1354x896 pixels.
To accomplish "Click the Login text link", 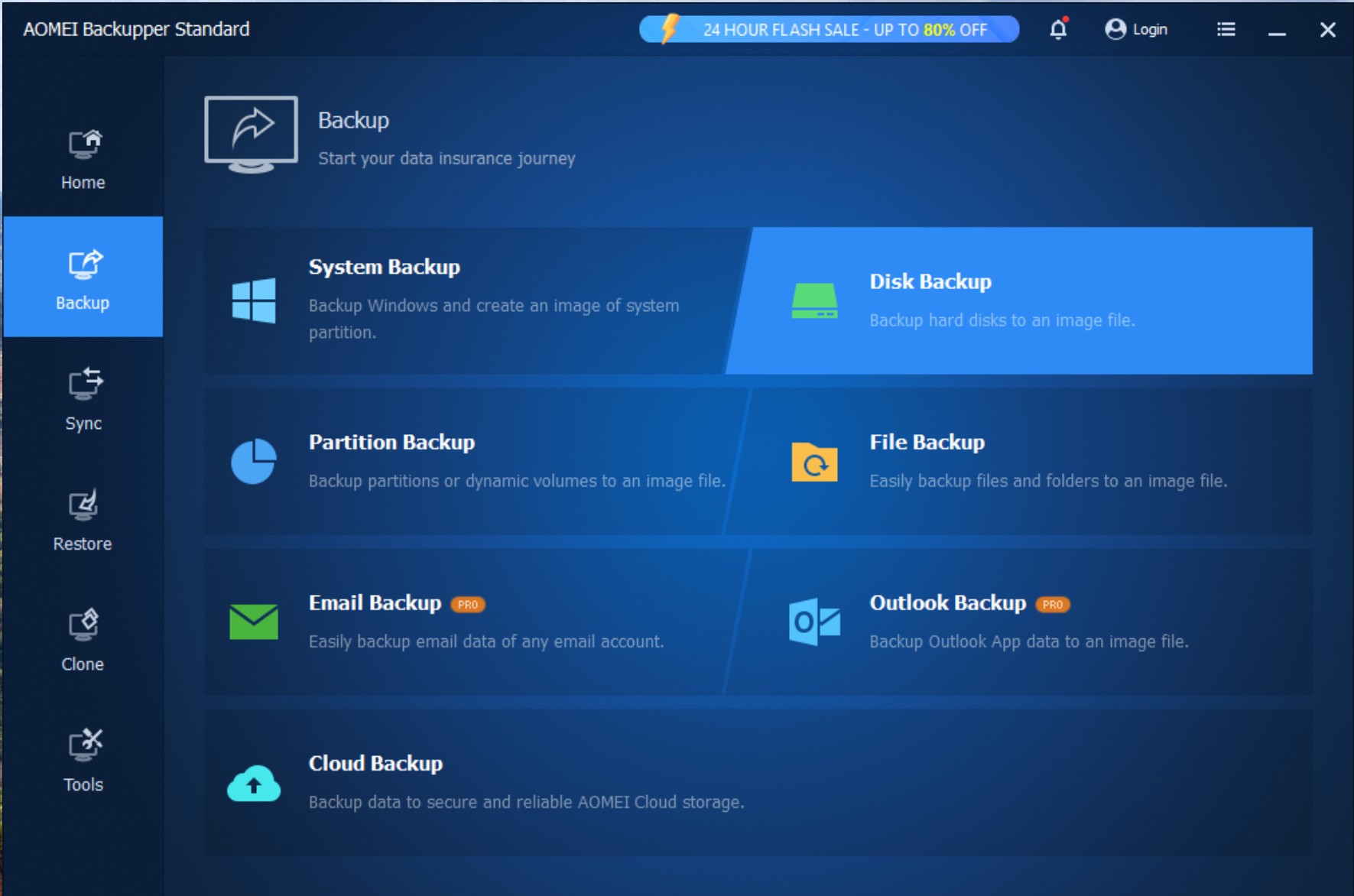I will click(x=1150, y=29).
